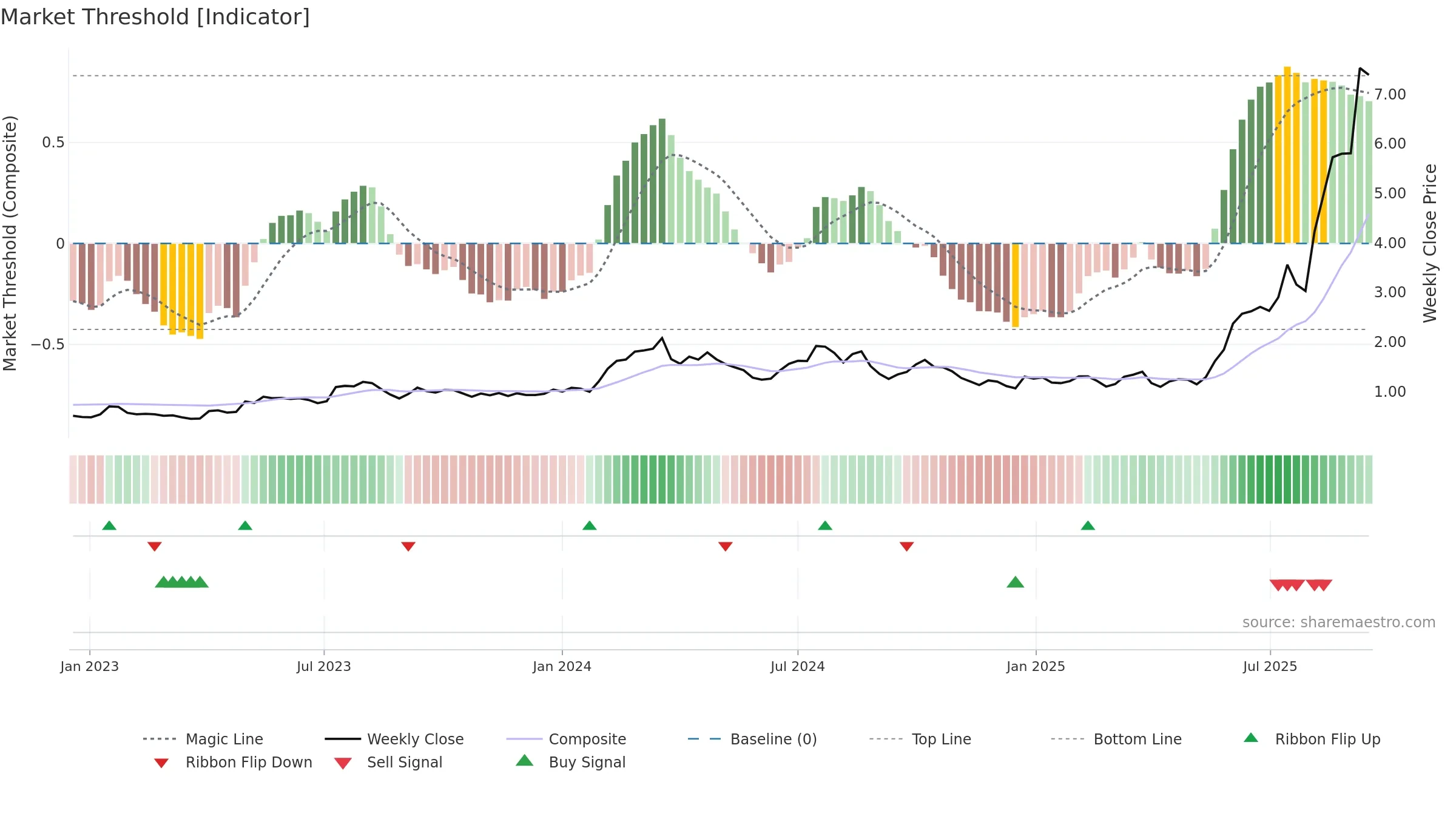
Task: Click the first ribbon flip up marker near Jan 2023
Action: pyautogui.click(x=109, y=525)
